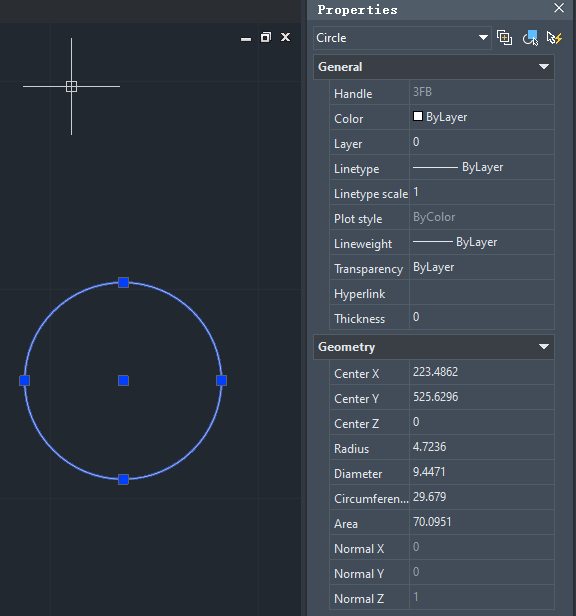Click the Quick Select lightning icon
This screenshot has width=576, height=616.
coord(555,38)
